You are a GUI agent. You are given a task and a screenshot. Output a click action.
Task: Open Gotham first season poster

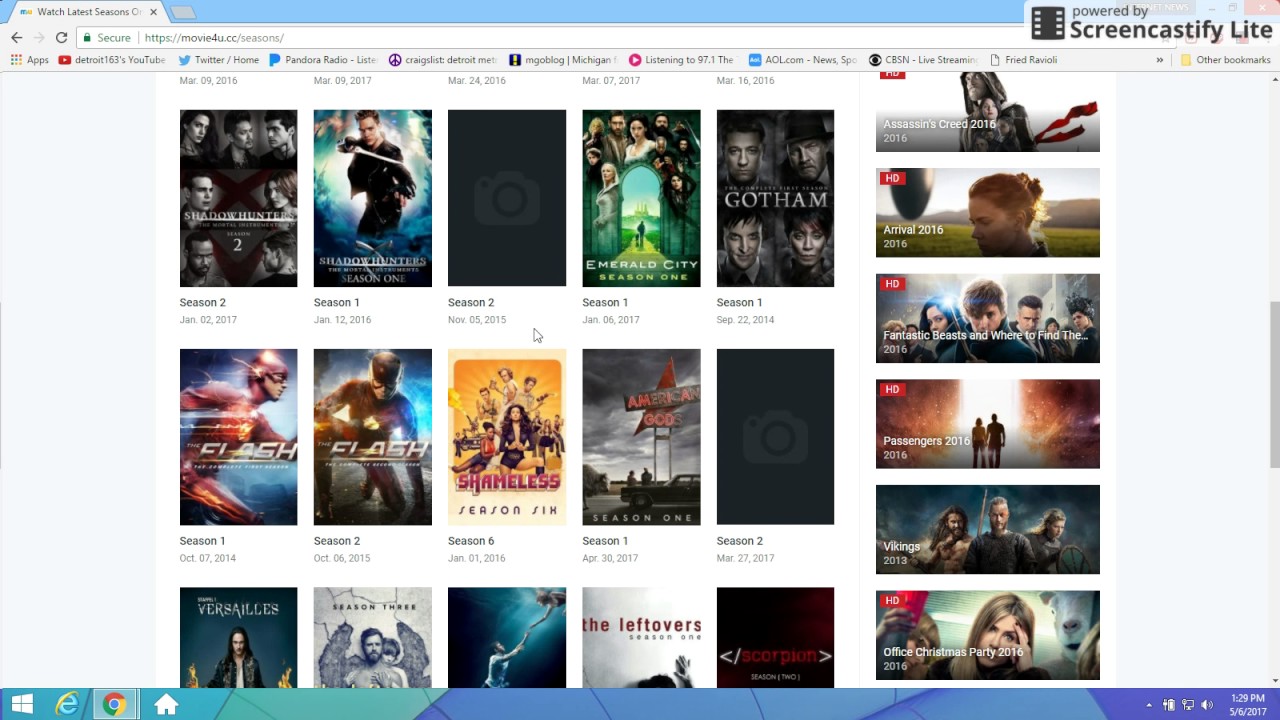click(x=775, y=198)
